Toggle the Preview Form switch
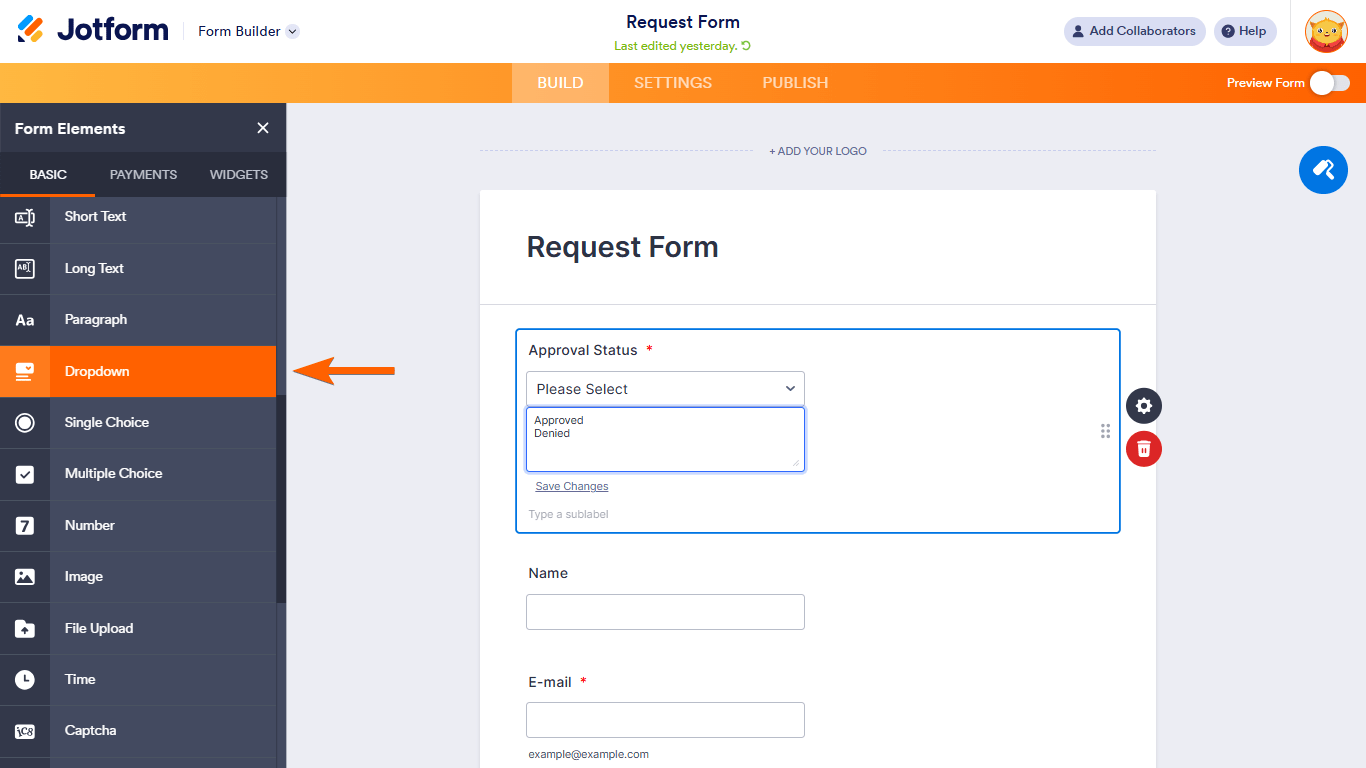The image size is (1366, 768). click(1329, 83)
